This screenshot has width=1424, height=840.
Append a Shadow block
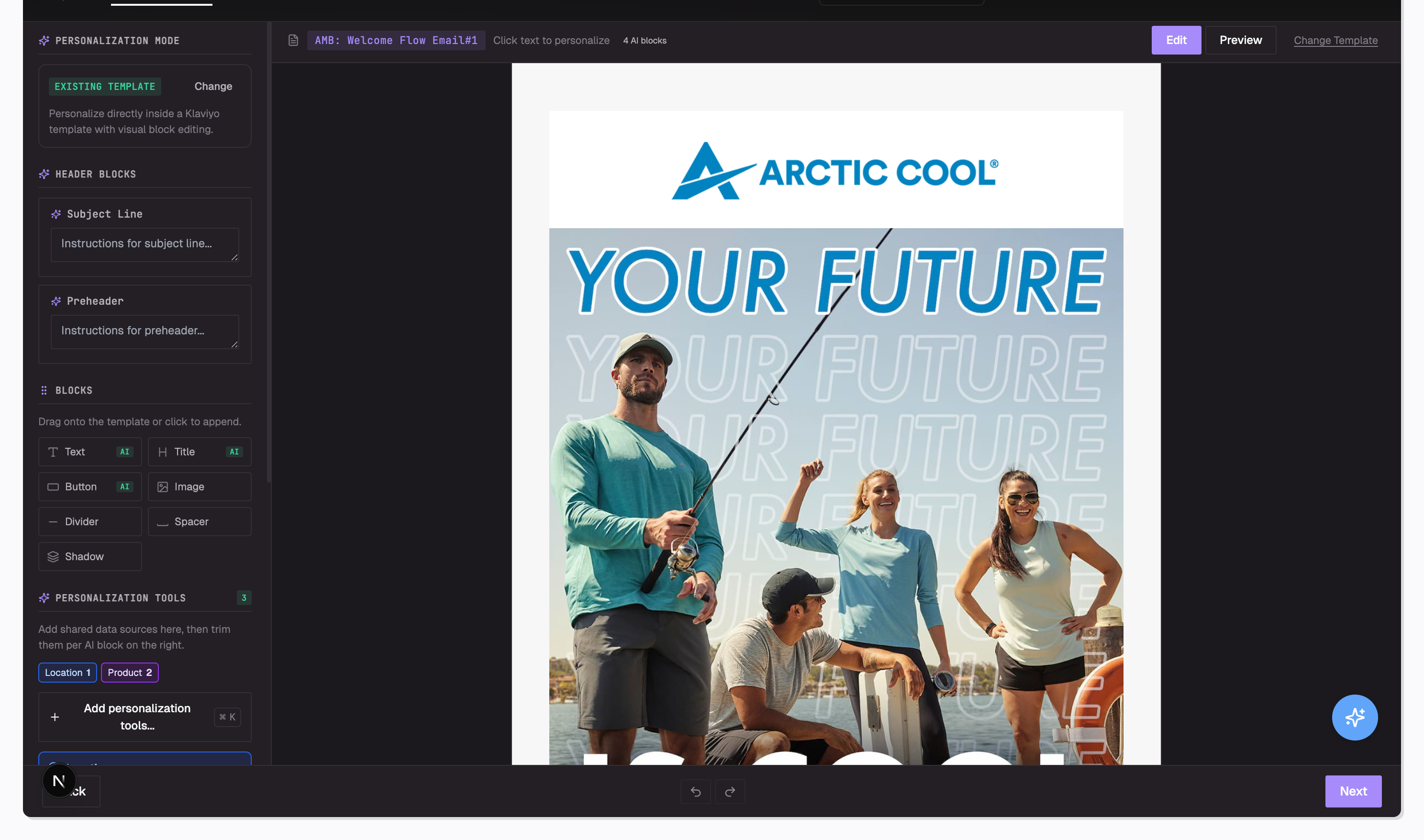point(89,556)
